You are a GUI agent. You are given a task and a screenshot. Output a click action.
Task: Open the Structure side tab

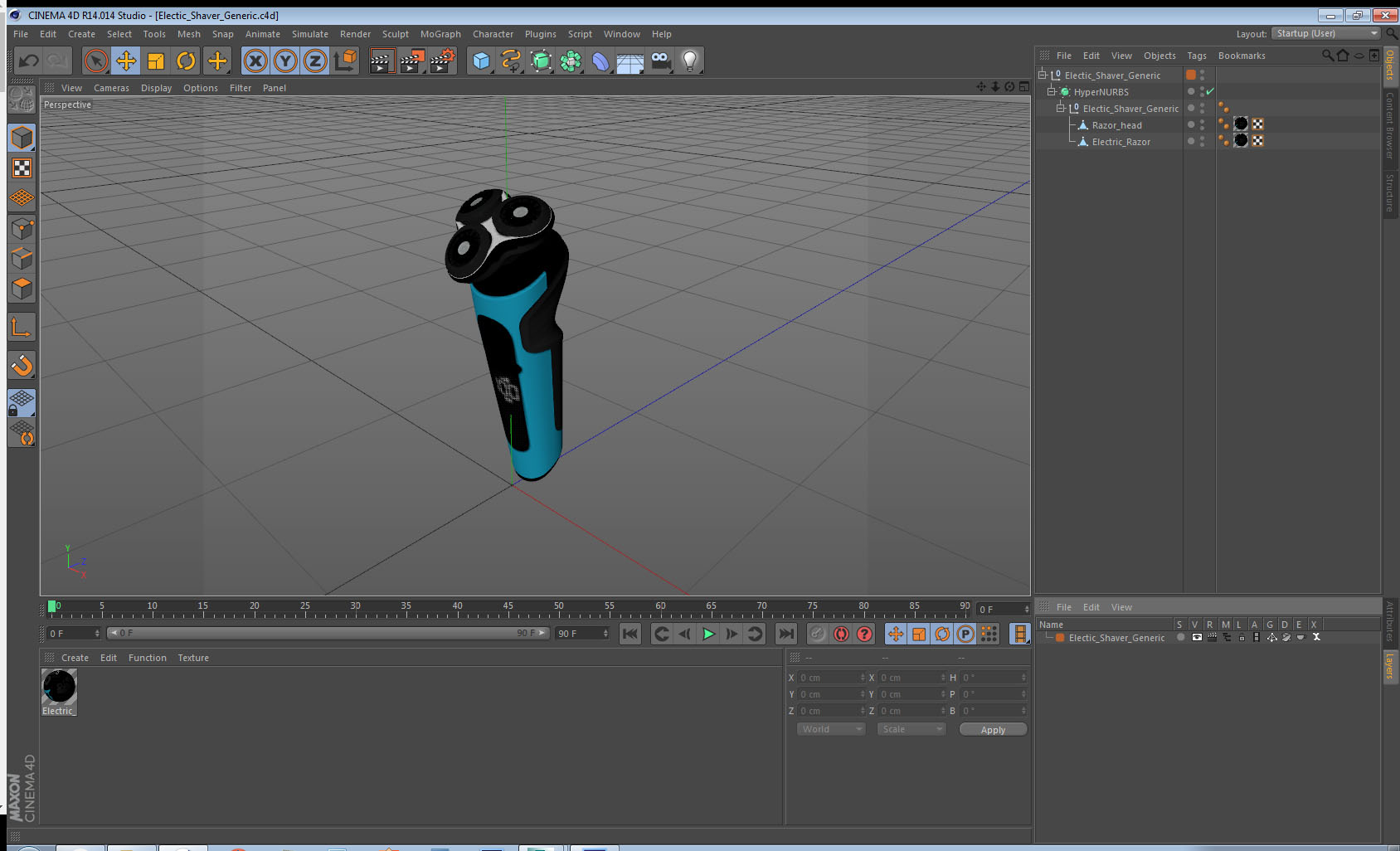pos(1390,192)
